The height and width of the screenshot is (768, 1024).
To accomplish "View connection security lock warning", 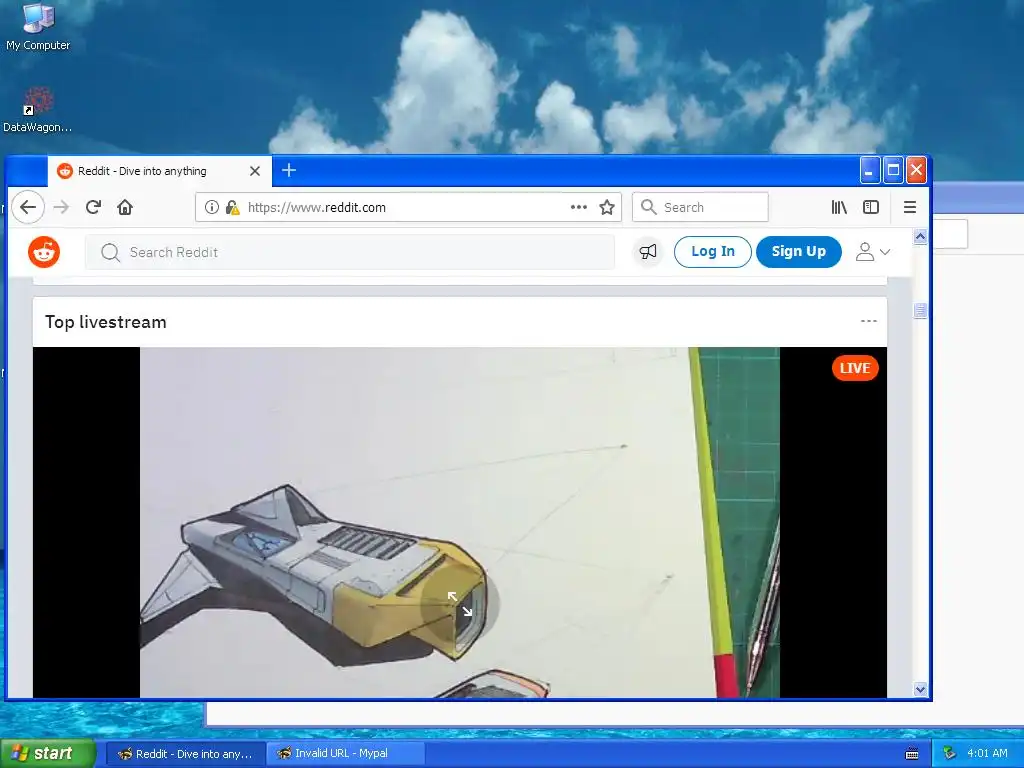I will [x=232, y=207].
